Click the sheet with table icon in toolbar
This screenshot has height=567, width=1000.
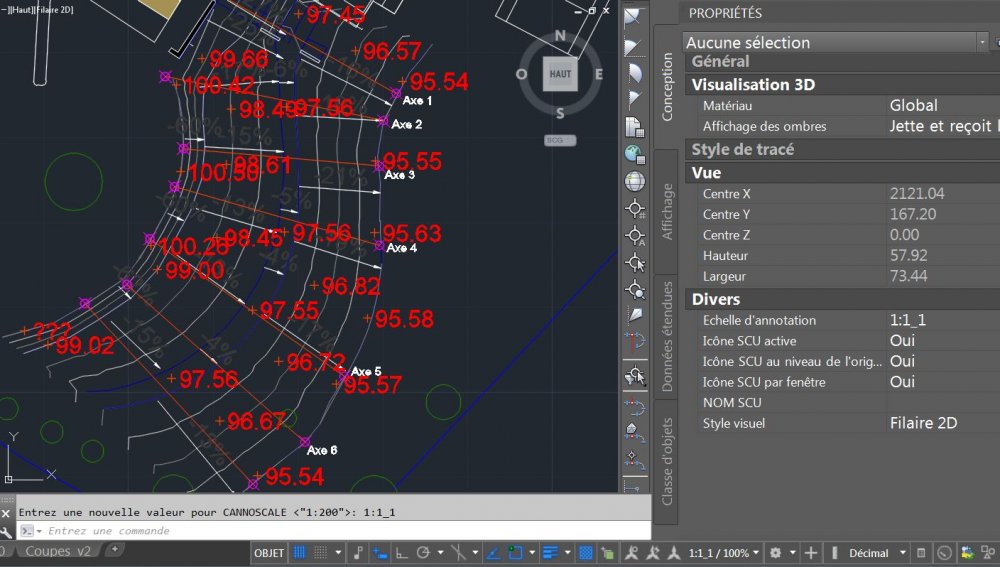(x=635, y=127)
